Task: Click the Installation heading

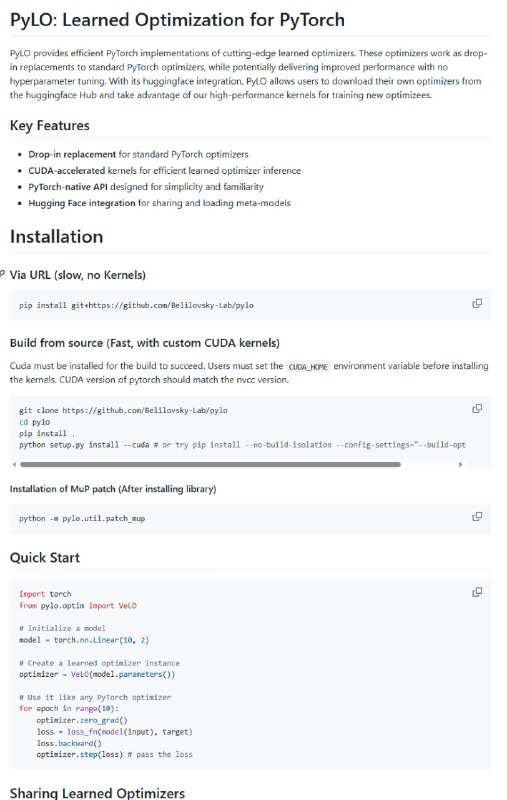Action: click(x=57, y=237)
